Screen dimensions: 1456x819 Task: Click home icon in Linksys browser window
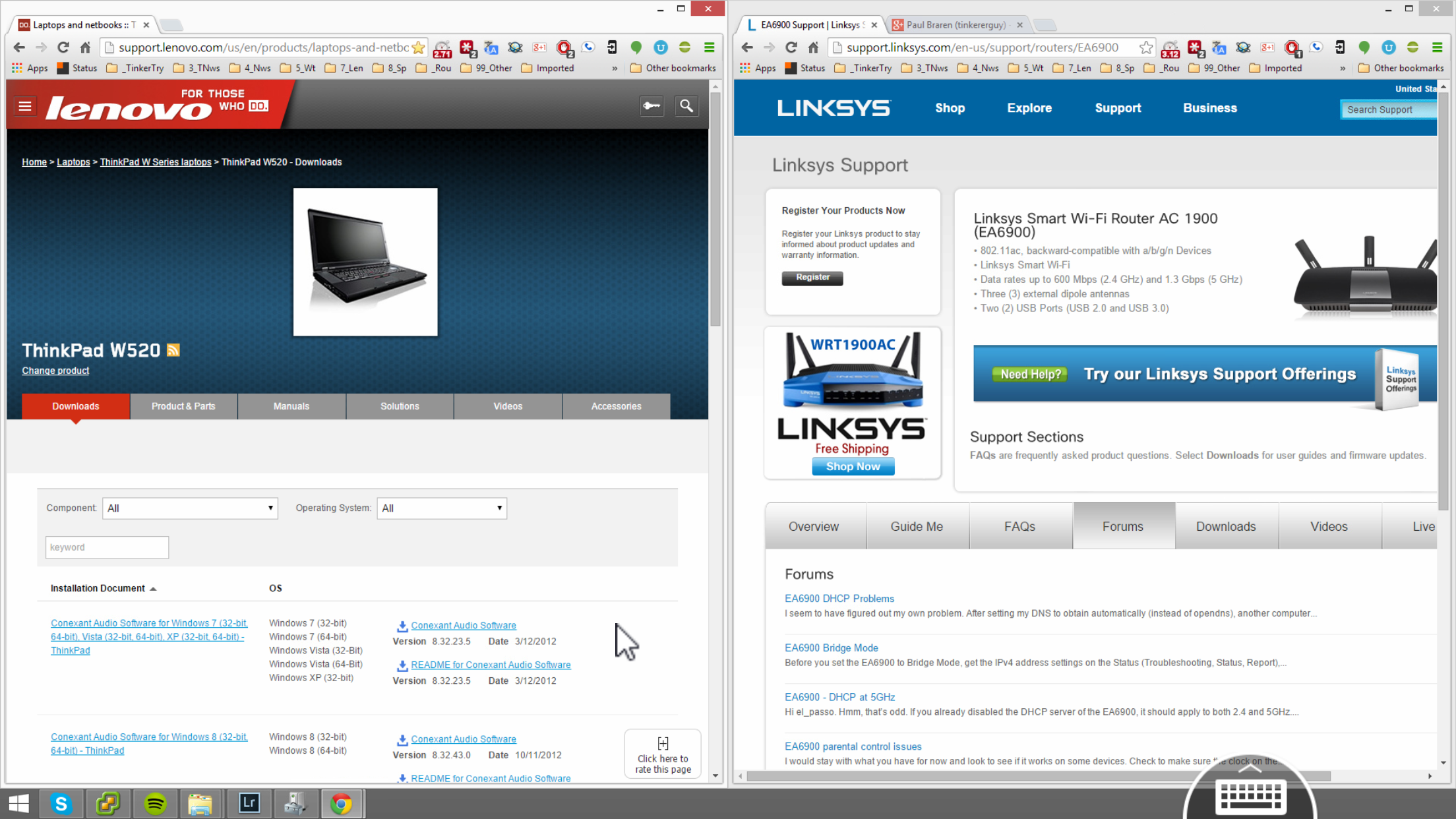[x=813, y=47]
